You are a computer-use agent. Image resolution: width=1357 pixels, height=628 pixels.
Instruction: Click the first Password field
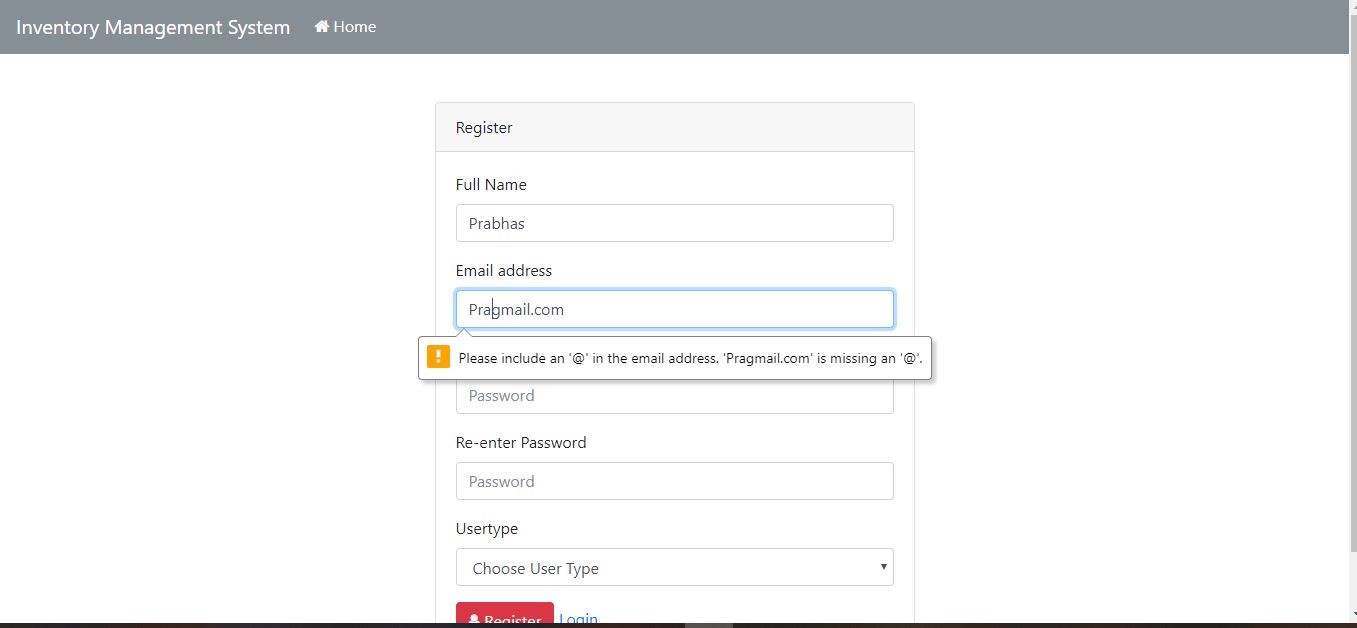[x=674, y=395]
